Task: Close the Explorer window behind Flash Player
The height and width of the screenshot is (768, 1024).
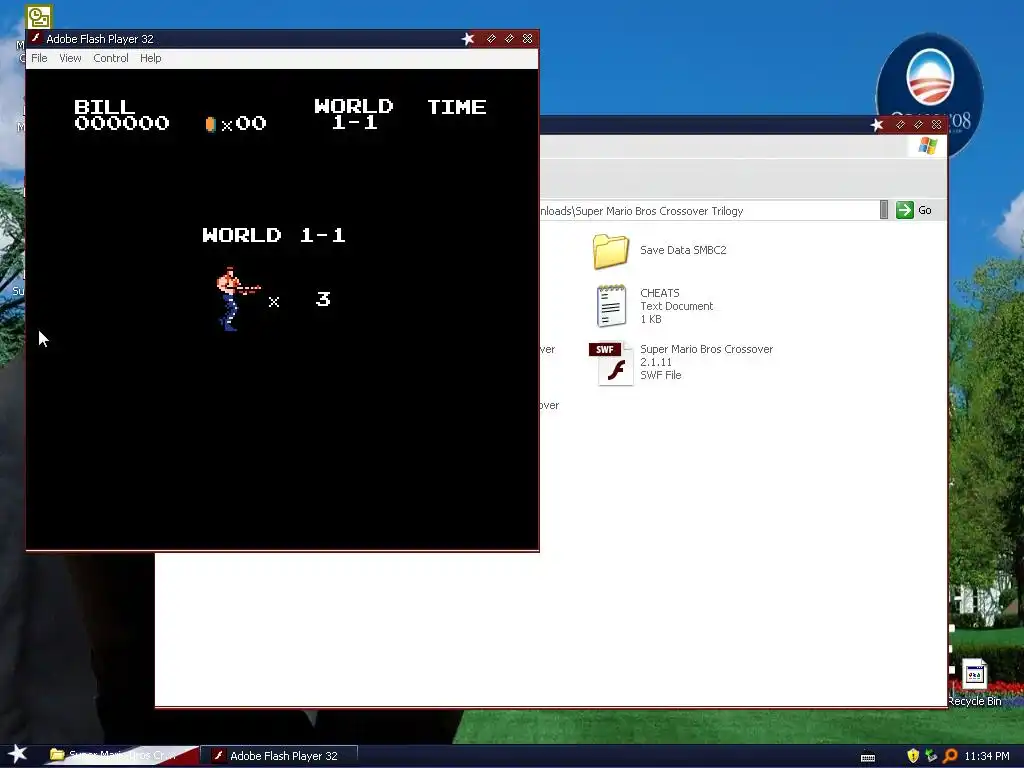Action: 936,124
